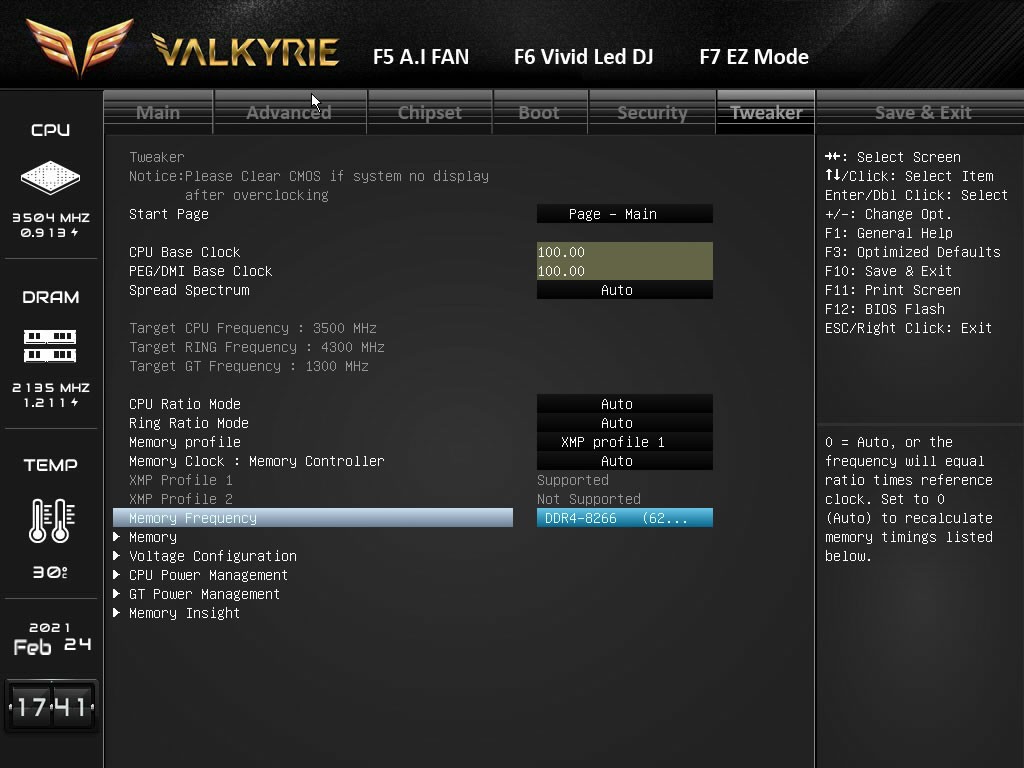
Task: Open Spread Spectrum Auto dropdown
Action: point(624,290)
